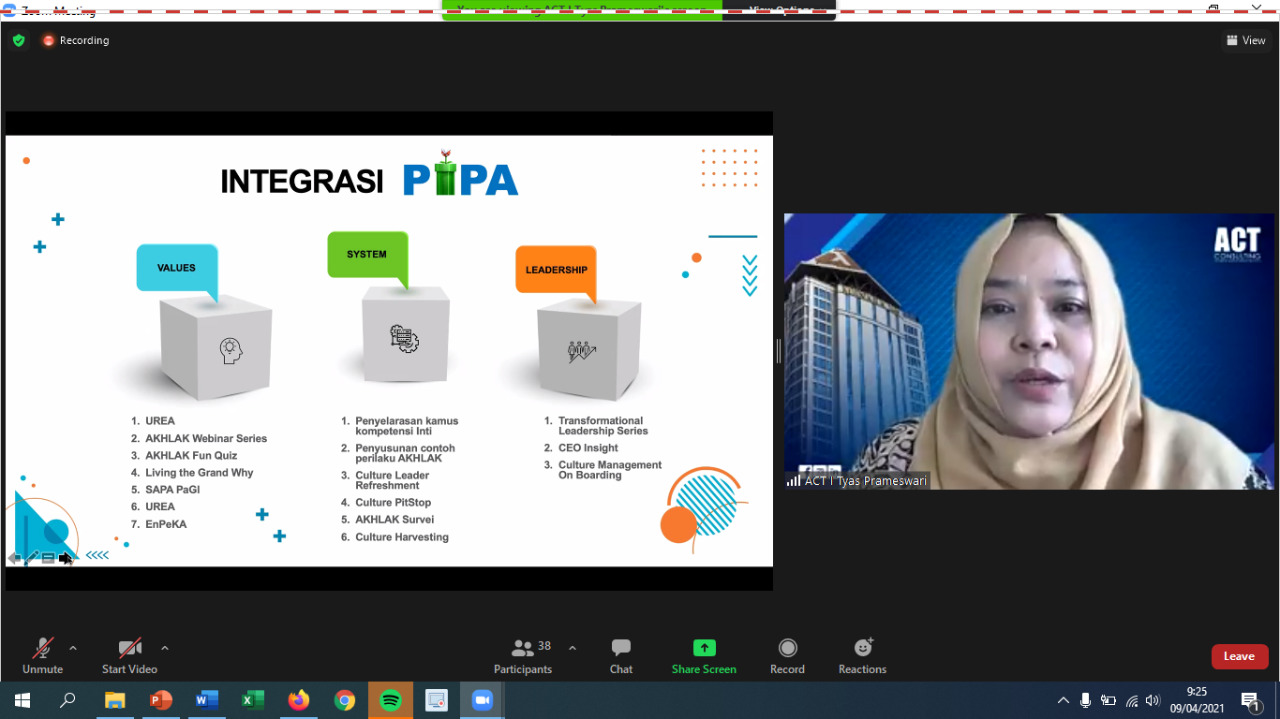The image size is (1280, 719).
Task: Open the Reactions emoji menu
Action: pyautogui.click(x=862, y=655)
